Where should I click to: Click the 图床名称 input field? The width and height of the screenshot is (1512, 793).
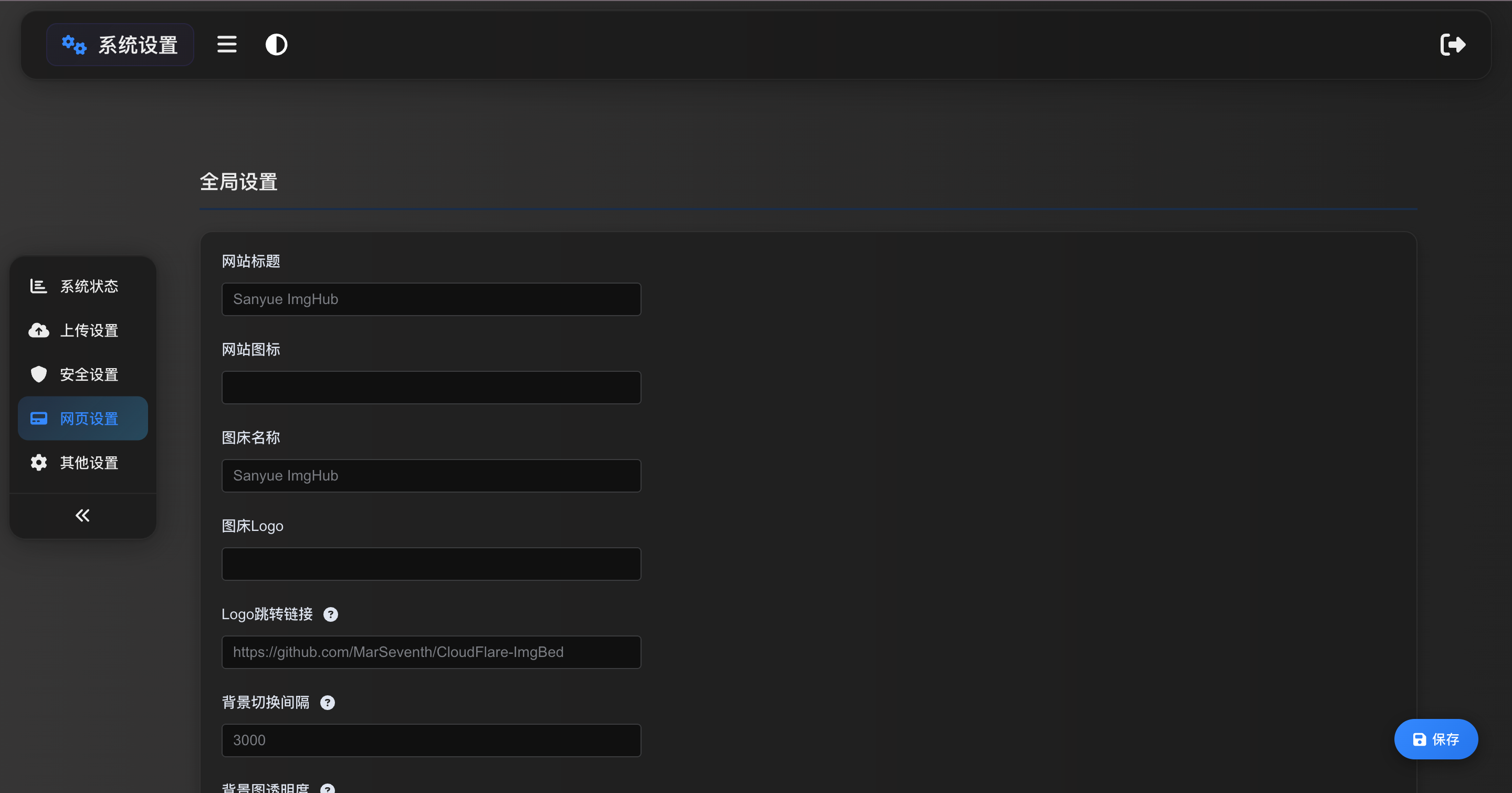pyautogui.click(x=431, y=475)
